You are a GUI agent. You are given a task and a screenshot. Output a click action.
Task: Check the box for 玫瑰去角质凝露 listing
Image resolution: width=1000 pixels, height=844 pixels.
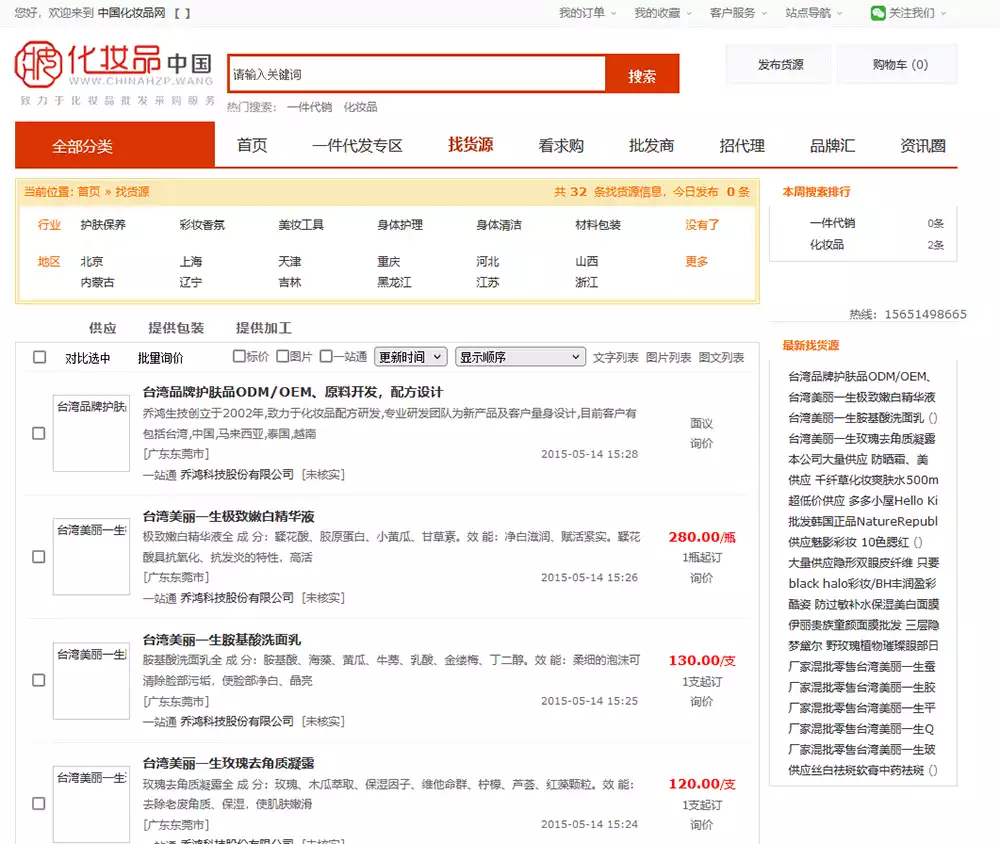39,803
